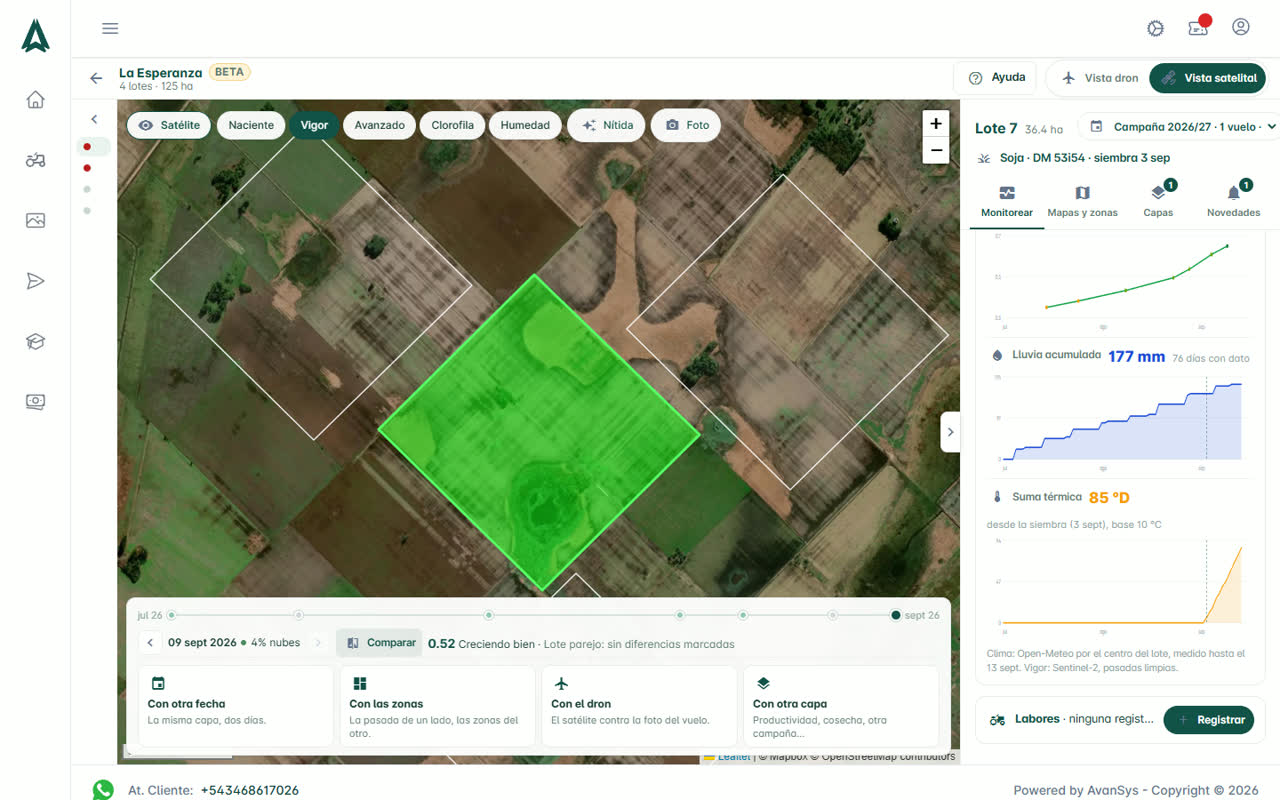Click the Foto button
This screenshot has width=1280, height=800.
point(686,125)
